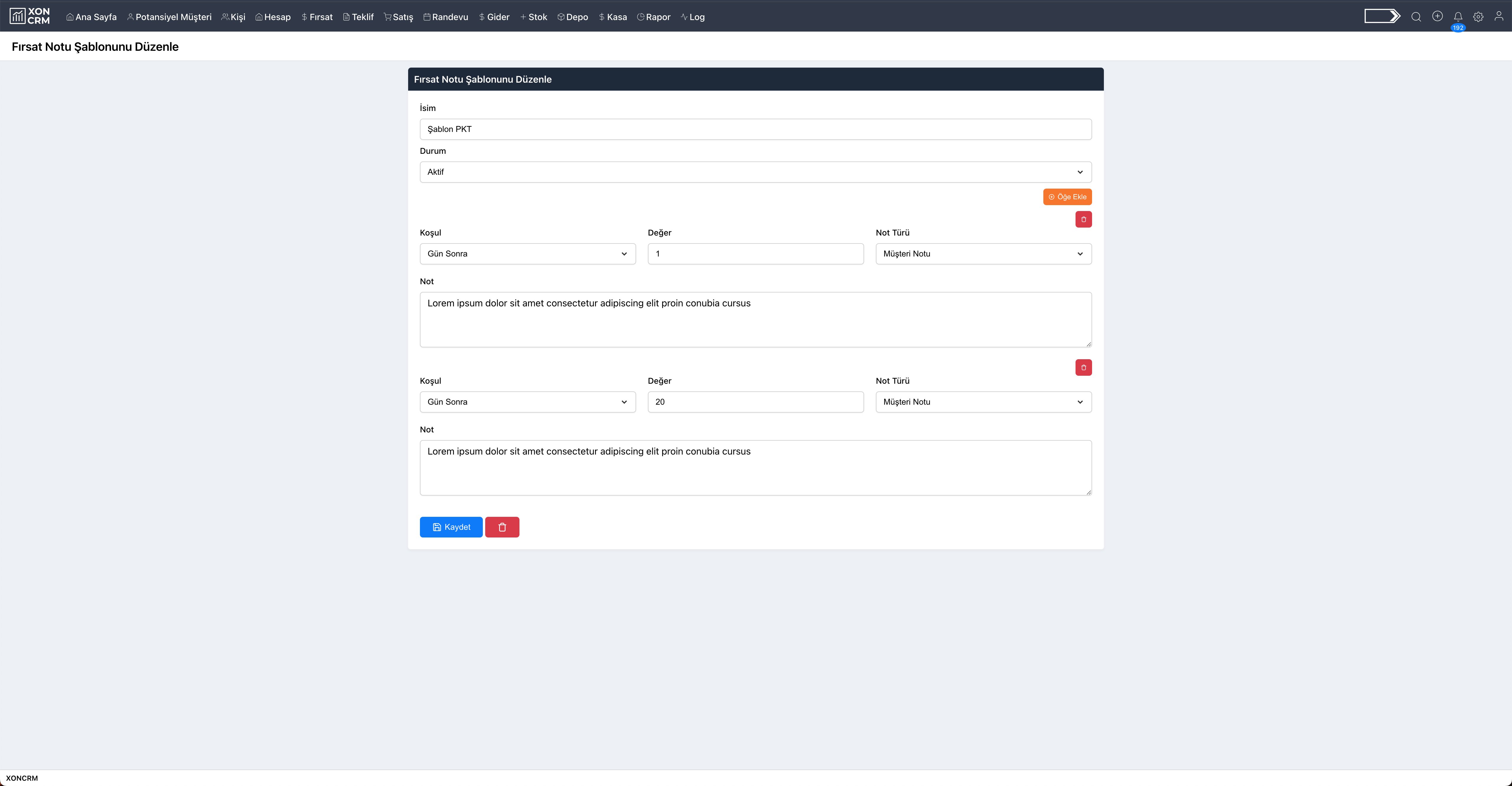The width and height of the screenshot is (1512, 786).
Task: Open first Koşul dropdown Gün Sonra
Action: coord(527,254)
